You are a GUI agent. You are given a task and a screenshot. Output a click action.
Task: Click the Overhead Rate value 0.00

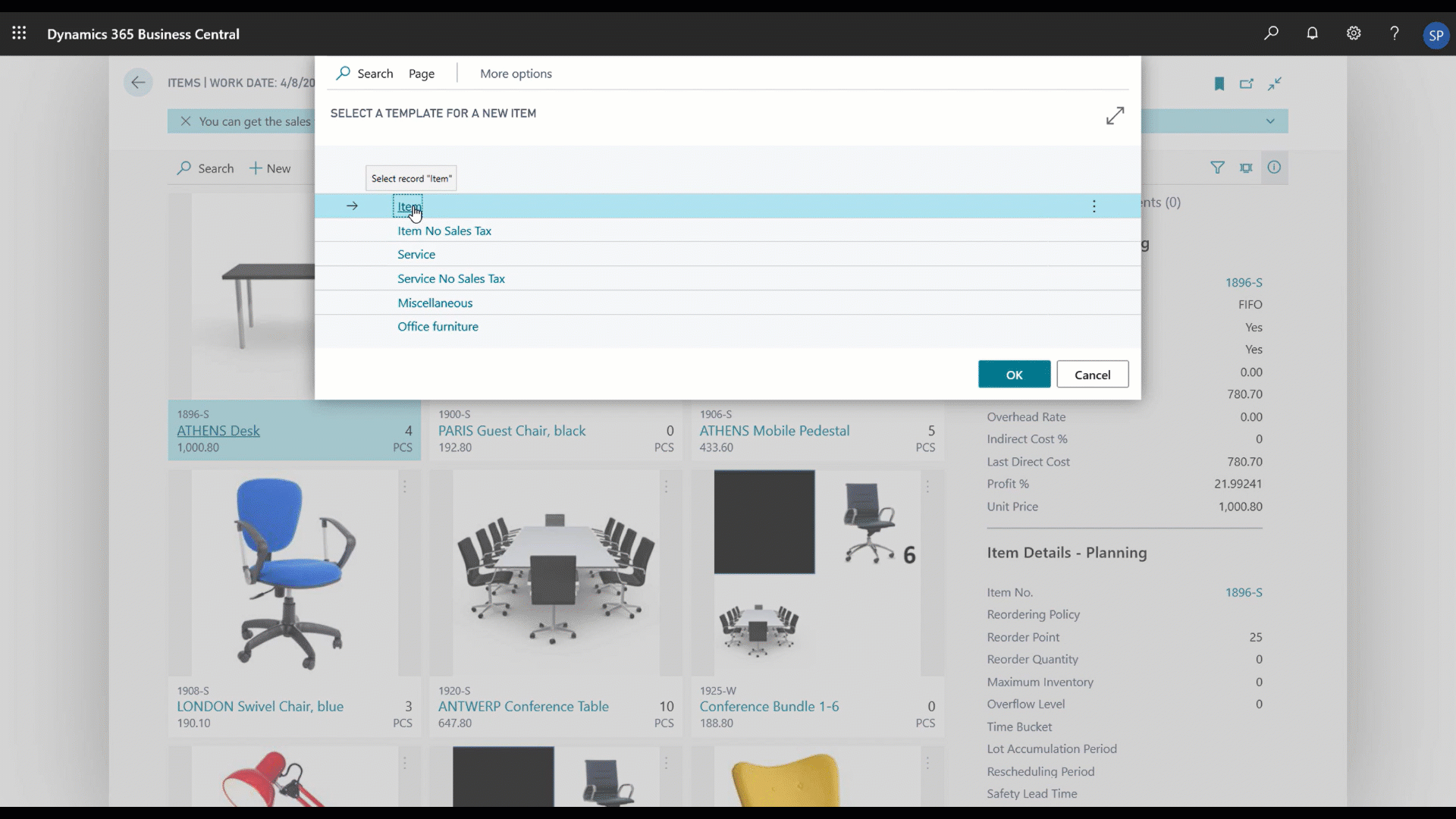point(1250,417)
